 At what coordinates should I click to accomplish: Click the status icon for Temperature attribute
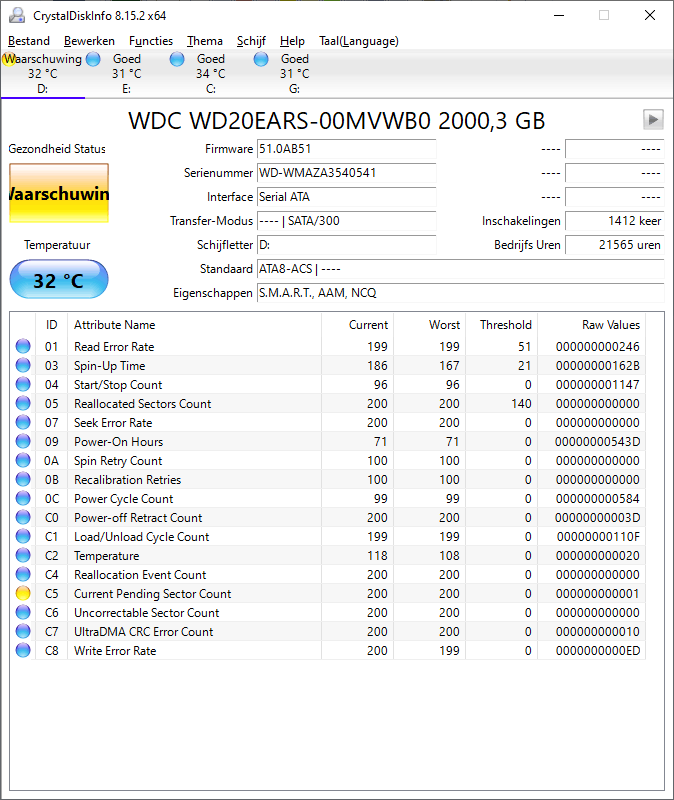[23, 555]
